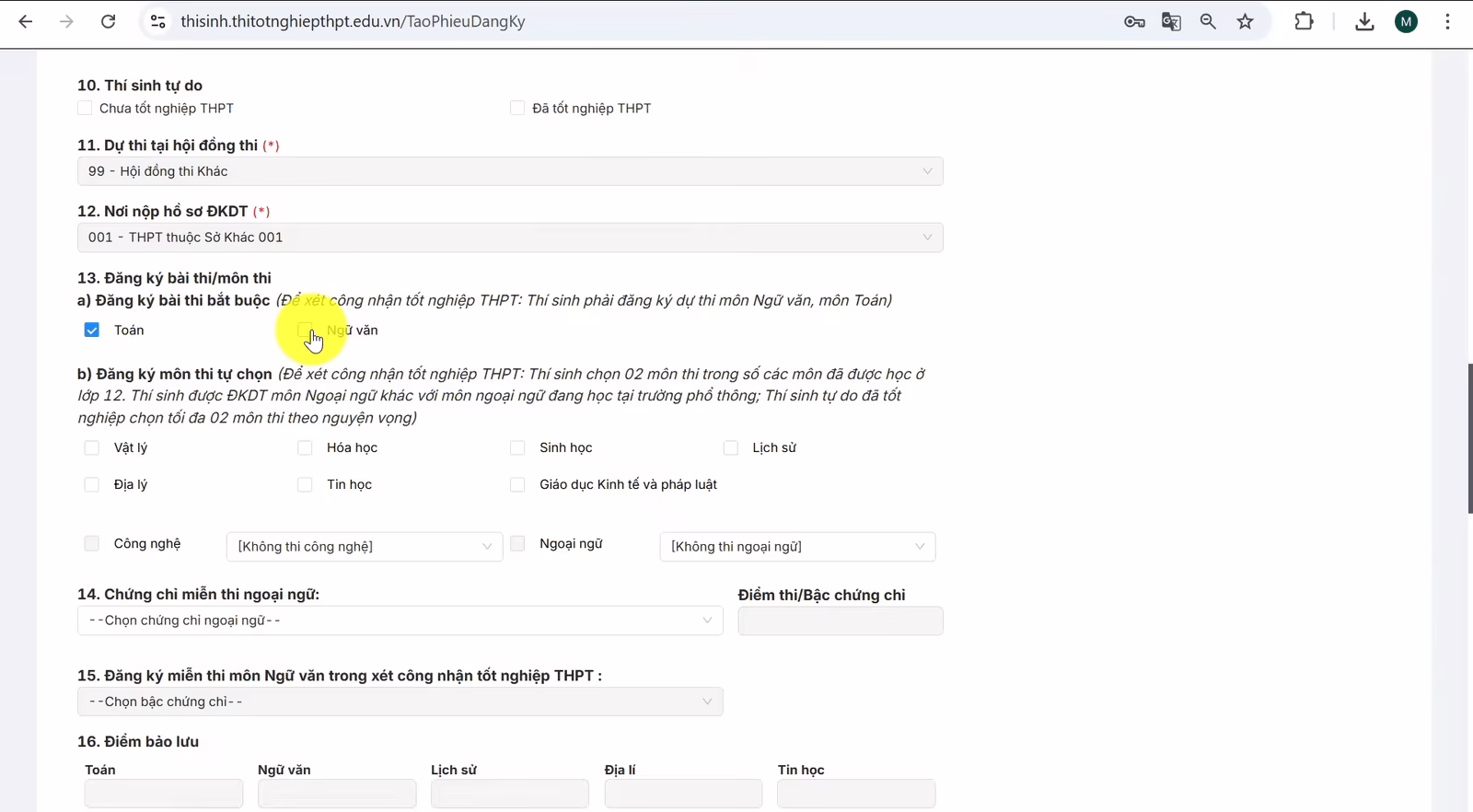
Task: Open the profile avatar M
Action: (x=1406, y=21)
